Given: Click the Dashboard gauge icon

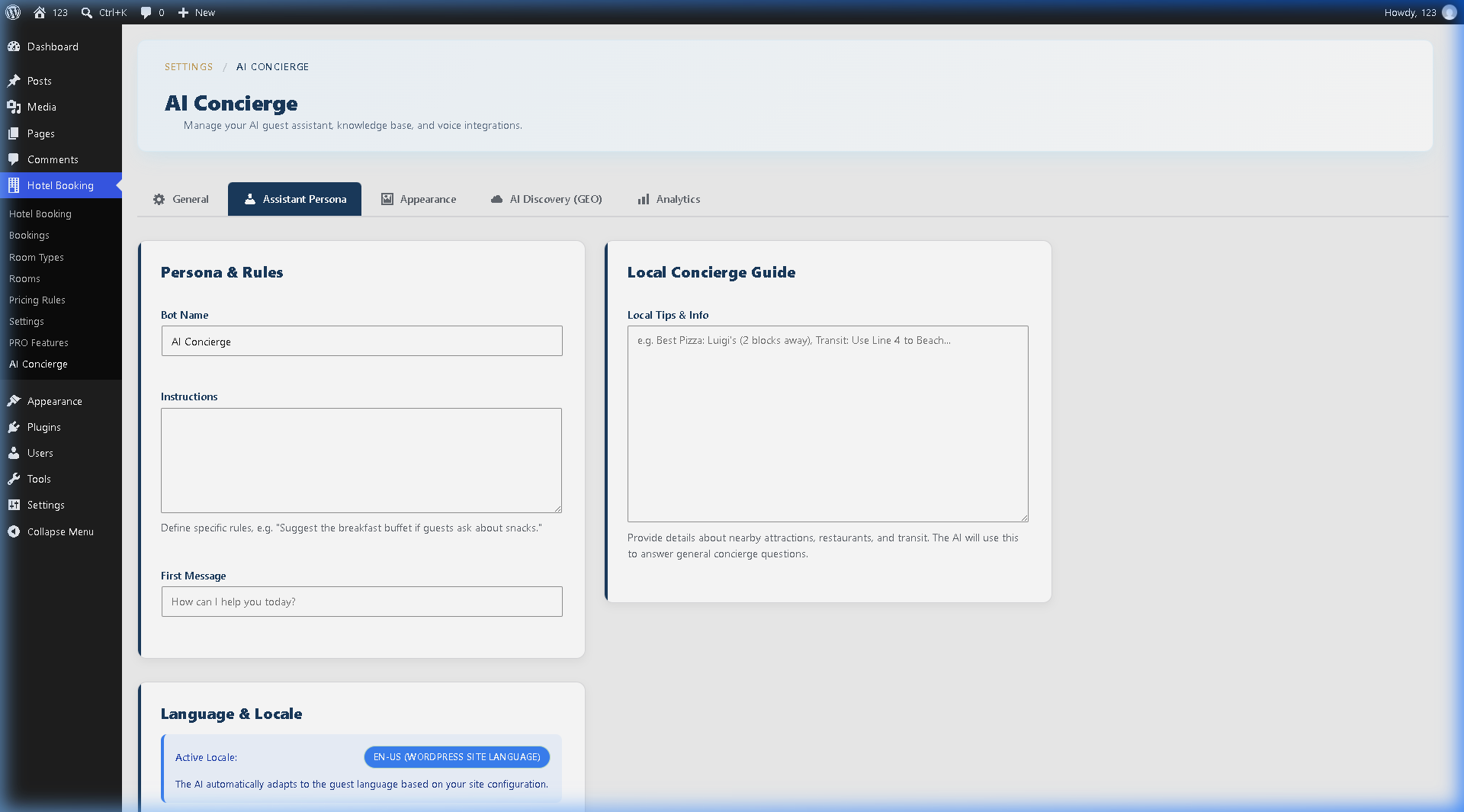Looking at the screenshot, I should (x=14, y=47).
